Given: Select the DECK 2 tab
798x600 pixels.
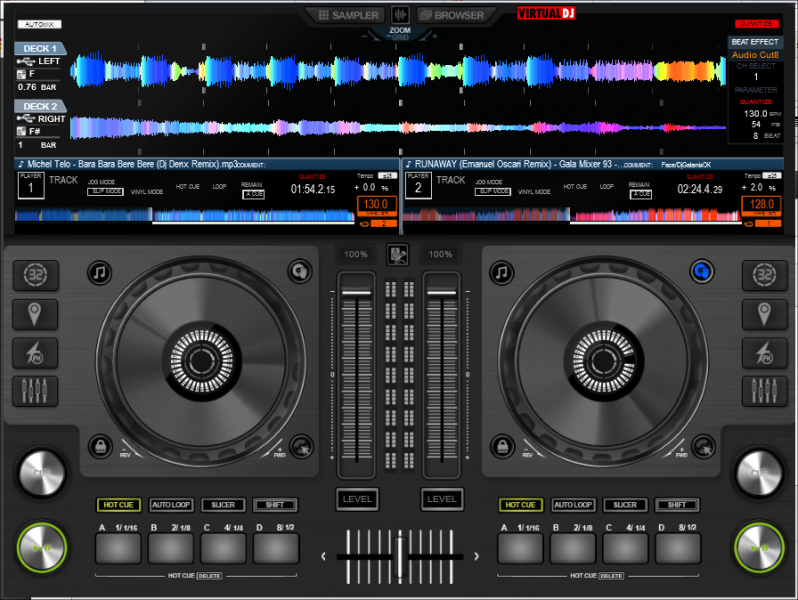Looking at the screenshot, I should coord(40,106).
